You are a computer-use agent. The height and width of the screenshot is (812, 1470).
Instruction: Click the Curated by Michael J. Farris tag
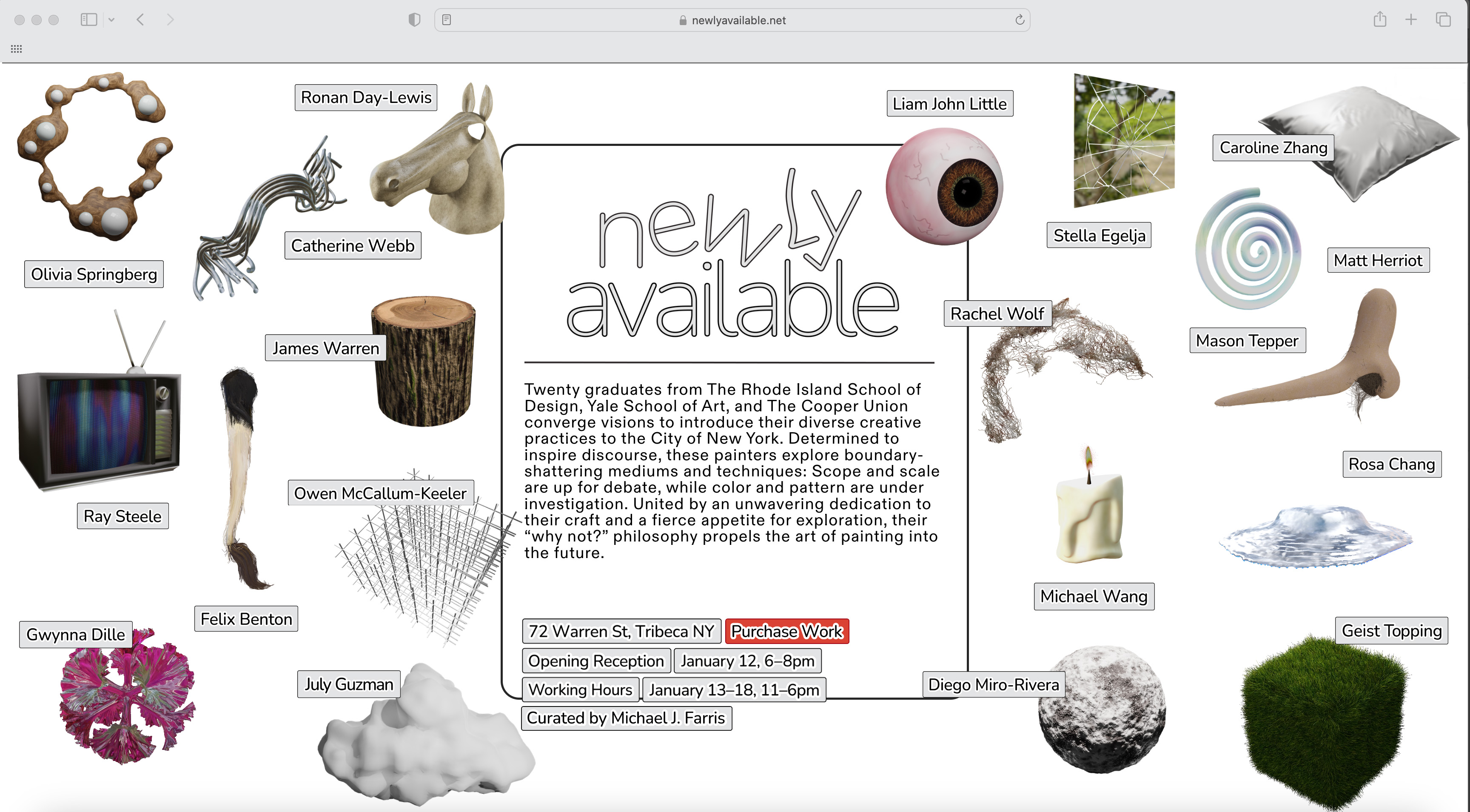tap(625, 718)
